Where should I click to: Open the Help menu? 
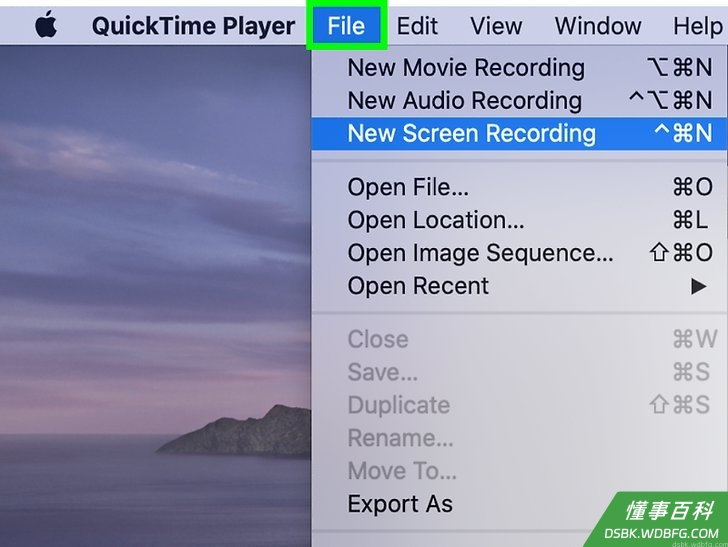tap(698, 26)
